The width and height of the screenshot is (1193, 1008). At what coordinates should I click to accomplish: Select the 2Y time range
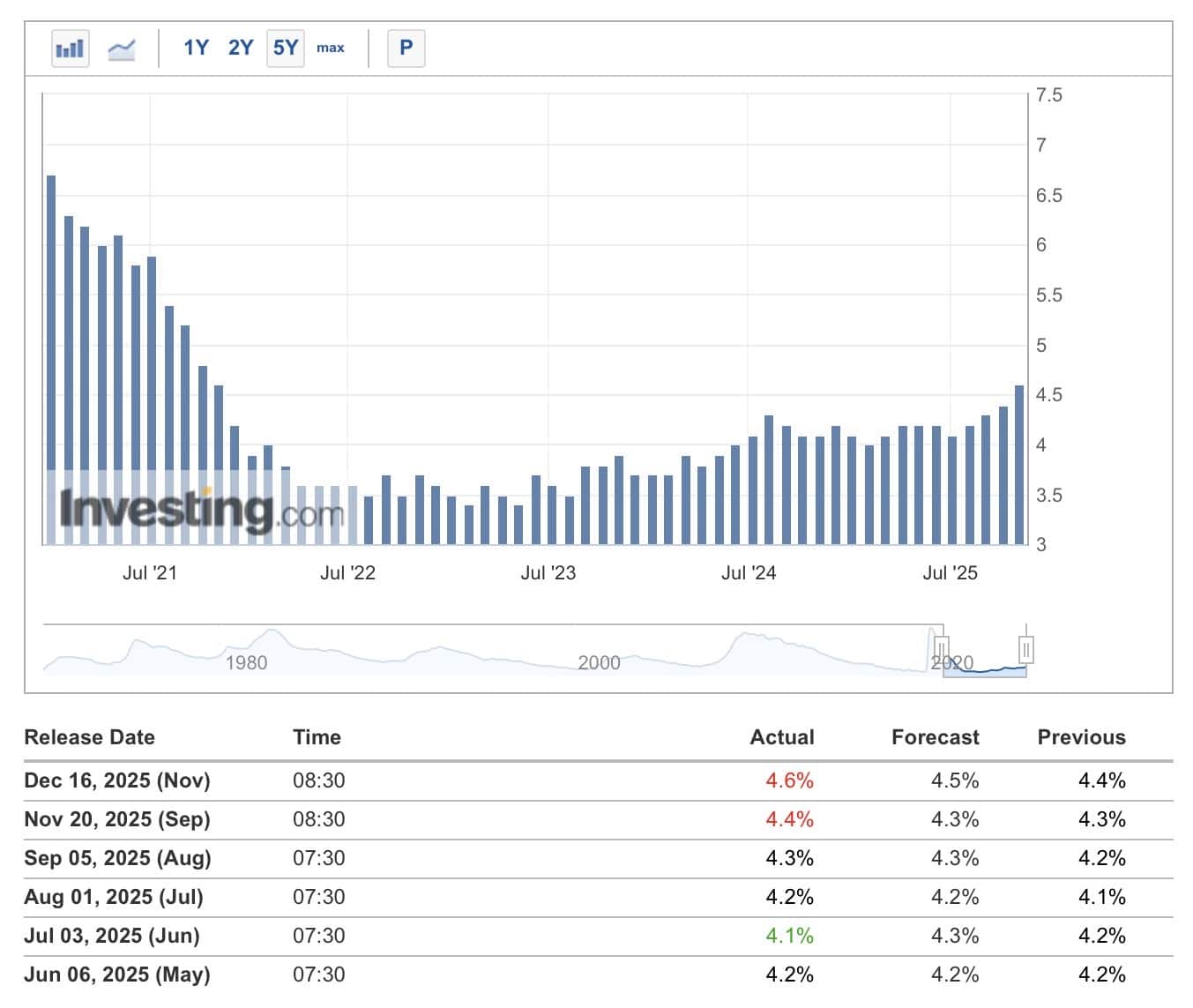[x=240, y=48]
